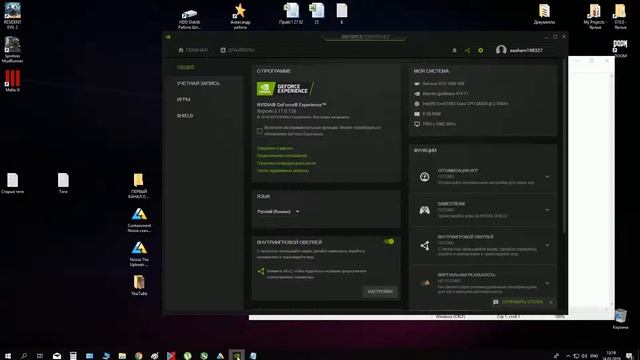Open Chrome from the taskbar
640x360 pixels.
[138, 356]
